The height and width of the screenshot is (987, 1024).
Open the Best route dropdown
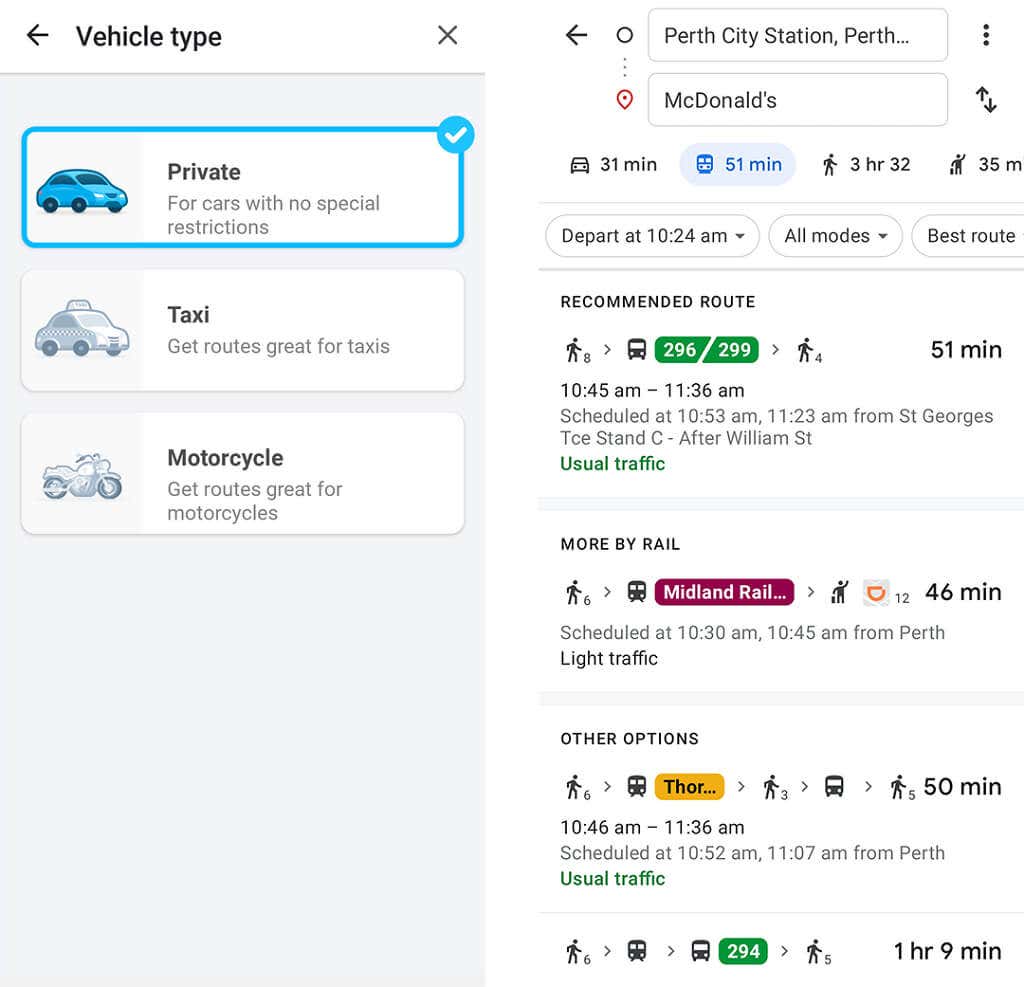click(x=970, y=237)
